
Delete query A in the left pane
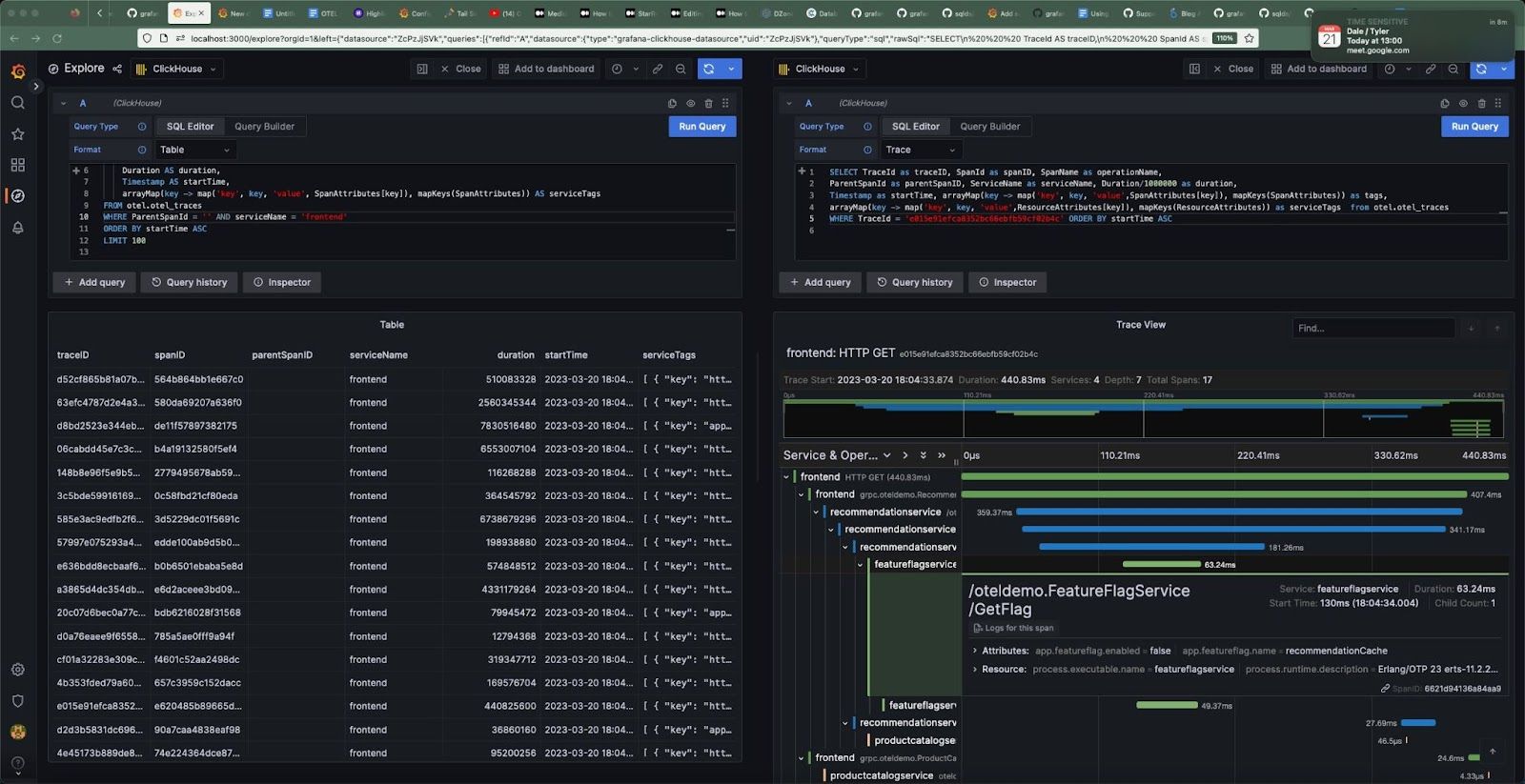[708, 103]
